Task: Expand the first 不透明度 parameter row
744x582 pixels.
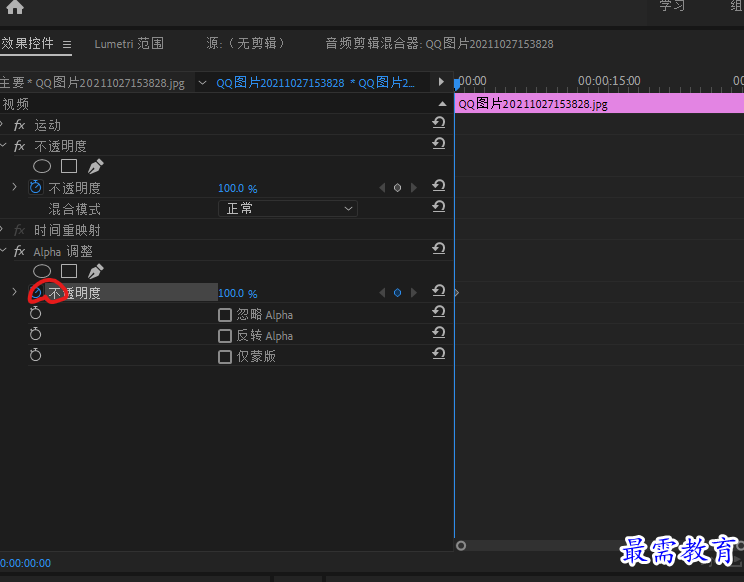Action: coord(14,187)
